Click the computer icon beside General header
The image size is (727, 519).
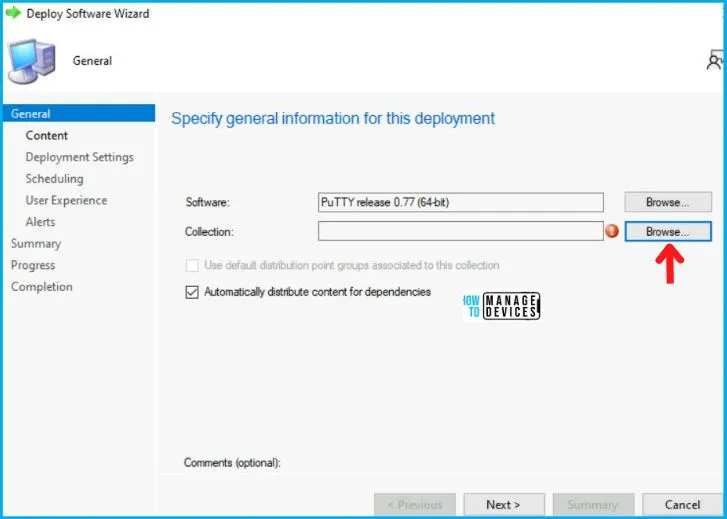coord(32,61)
